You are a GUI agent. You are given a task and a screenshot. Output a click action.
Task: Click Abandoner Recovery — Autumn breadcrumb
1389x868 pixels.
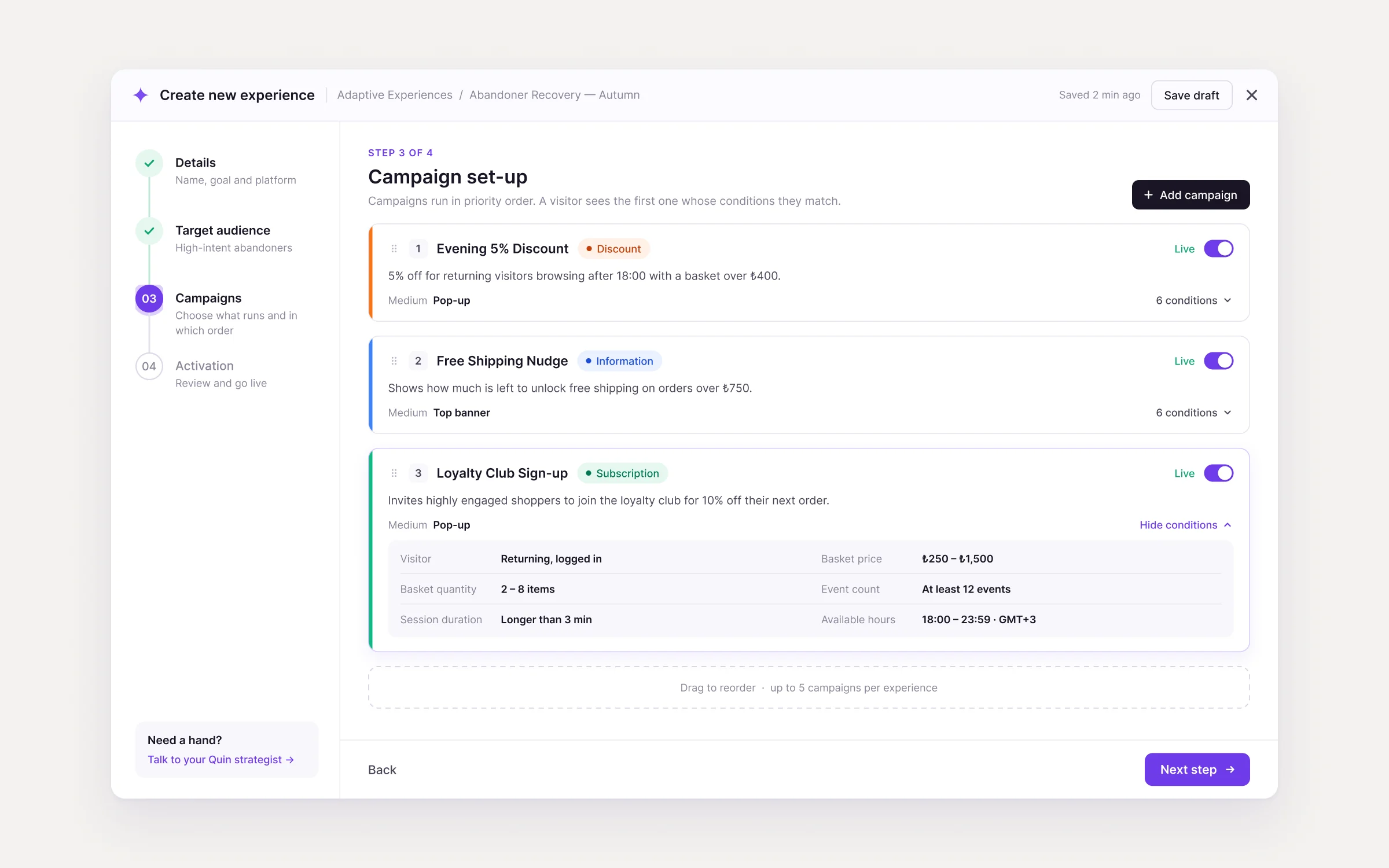pyautogui.click(x=554, y=95)
